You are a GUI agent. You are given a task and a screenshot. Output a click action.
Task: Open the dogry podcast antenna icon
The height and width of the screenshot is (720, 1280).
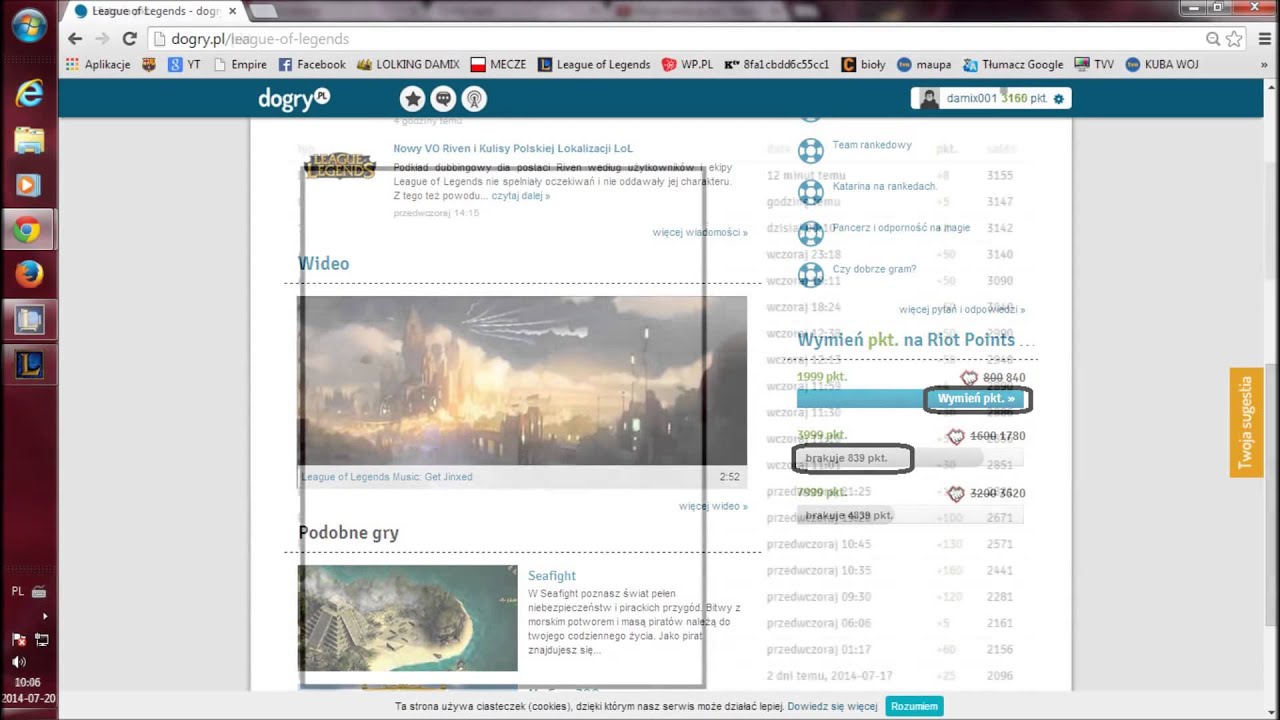474,98
